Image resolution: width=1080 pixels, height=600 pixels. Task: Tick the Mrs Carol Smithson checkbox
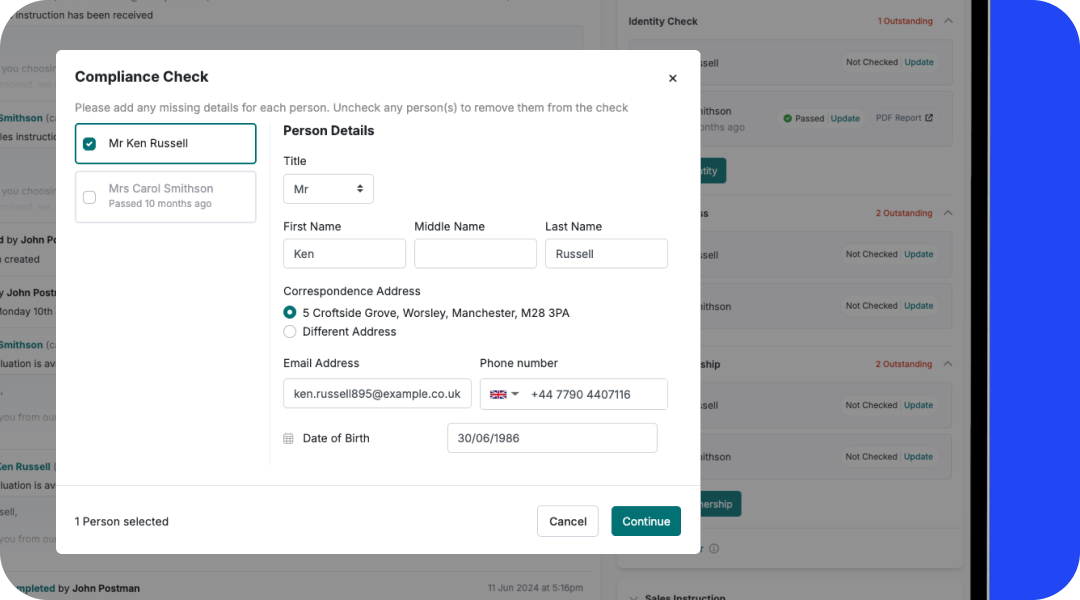coord(90,197)
